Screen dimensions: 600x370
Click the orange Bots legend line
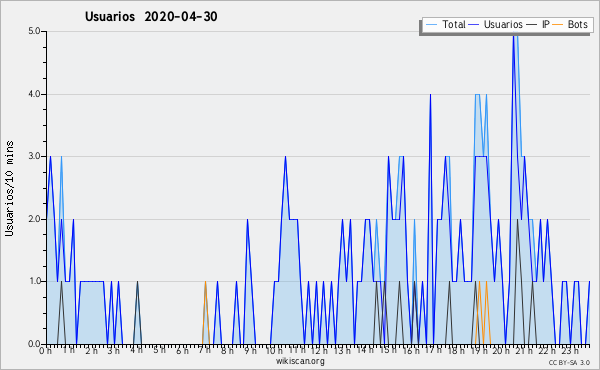coord(558,25)
